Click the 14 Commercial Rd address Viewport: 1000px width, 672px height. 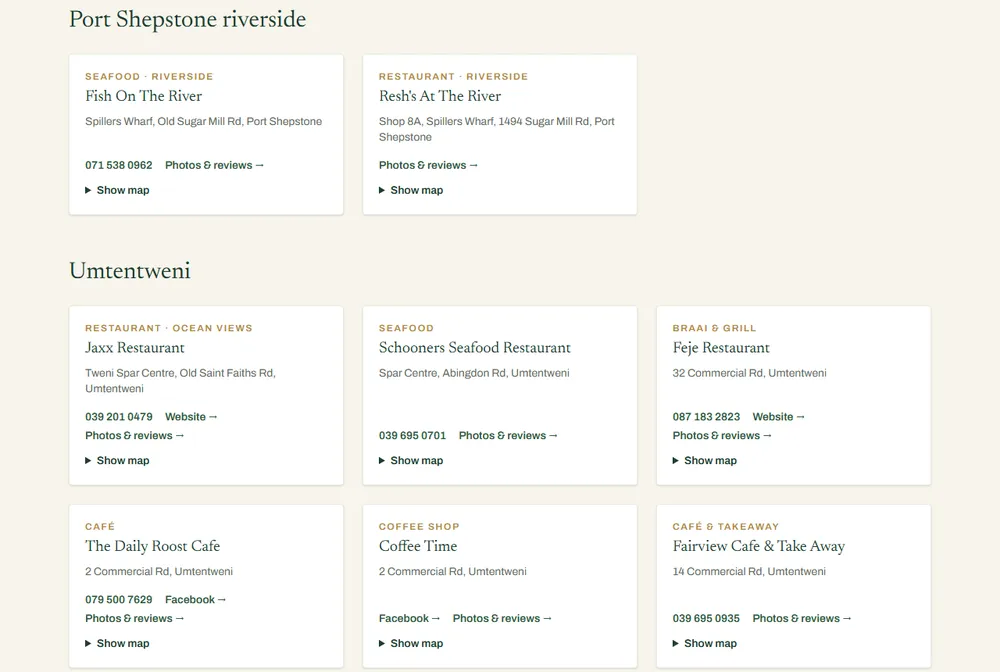point(749,571)
